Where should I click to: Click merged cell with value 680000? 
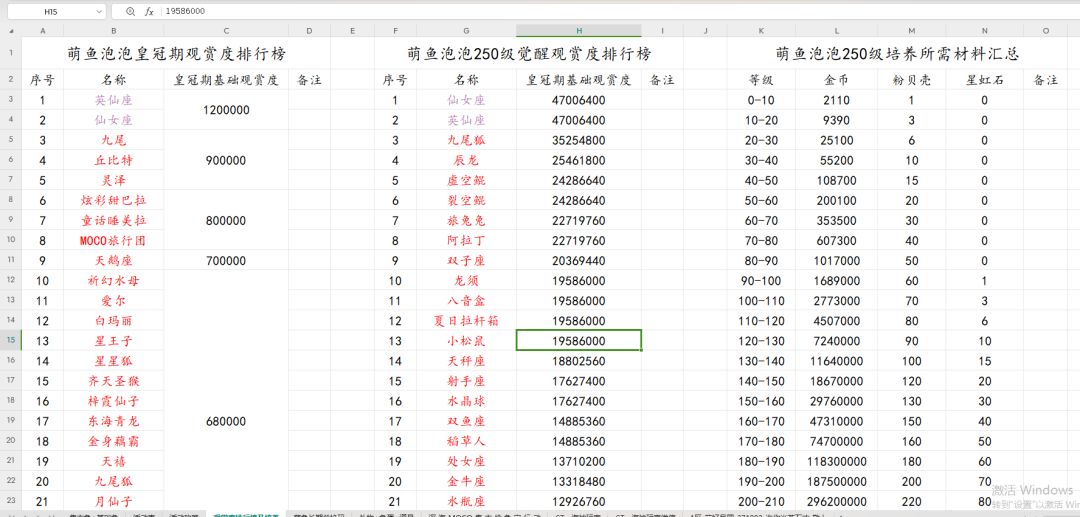(x=227, y=421)
